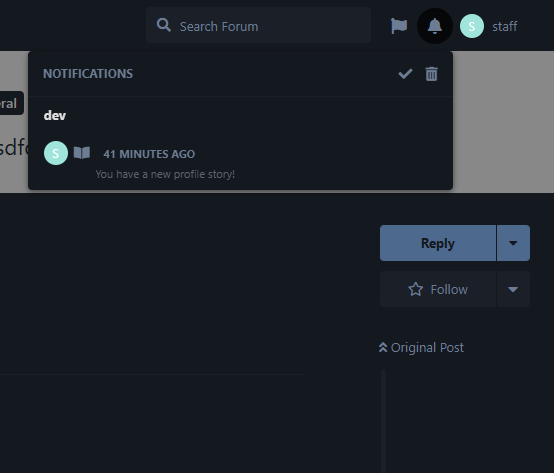
Task: Click the Follow button
Action: [438, 289]
